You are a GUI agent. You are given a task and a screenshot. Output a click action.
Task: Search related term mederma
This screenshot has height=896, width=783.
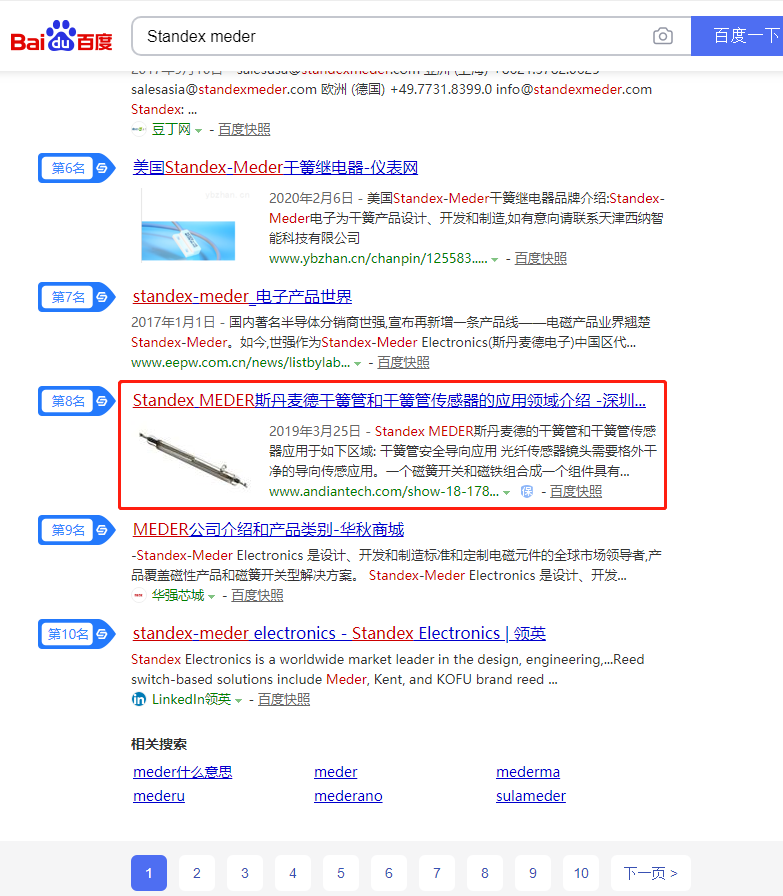(528, 772)
